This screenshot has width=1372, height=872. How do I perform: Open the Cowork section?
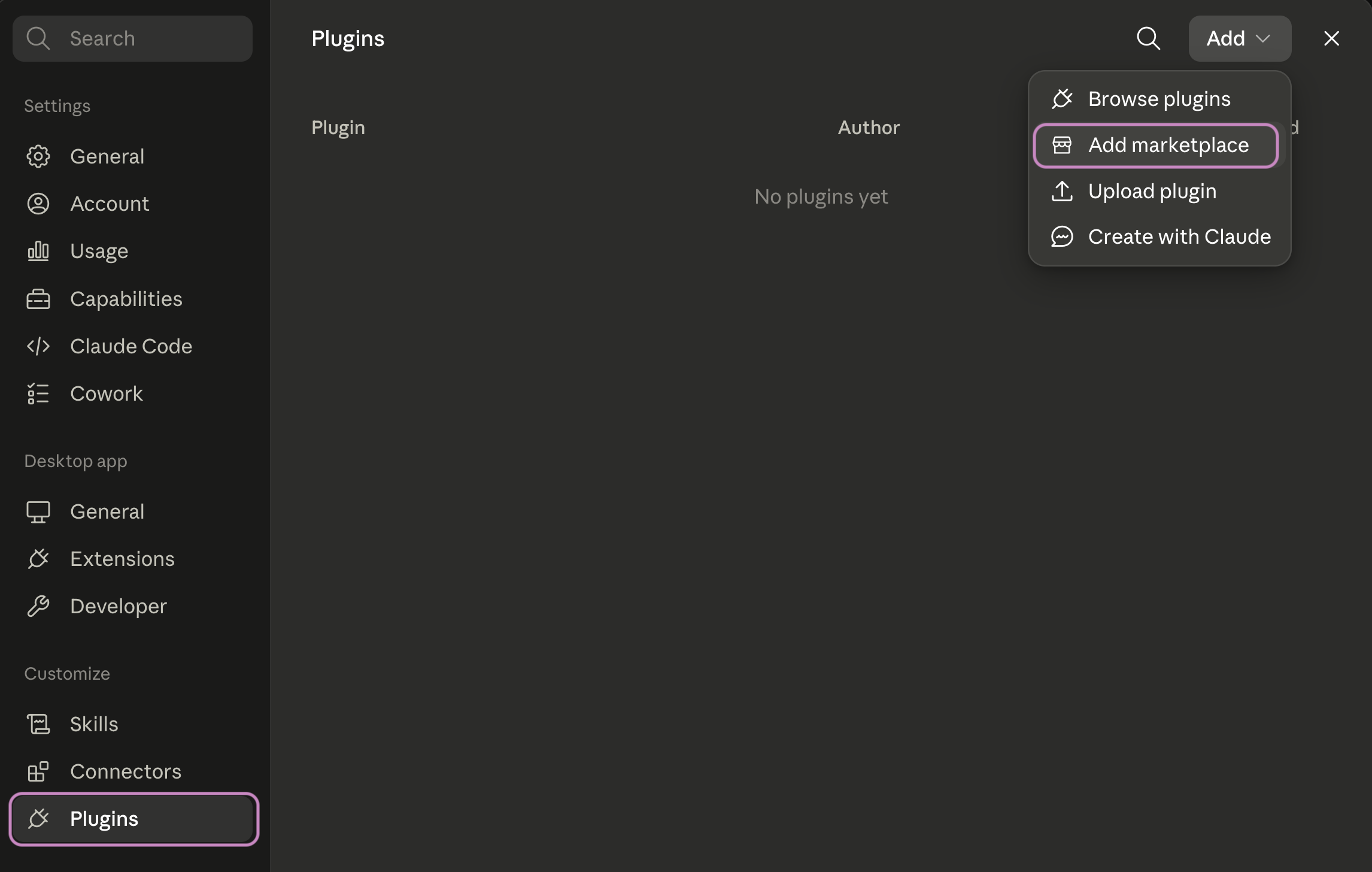click(x=132, y=393)
